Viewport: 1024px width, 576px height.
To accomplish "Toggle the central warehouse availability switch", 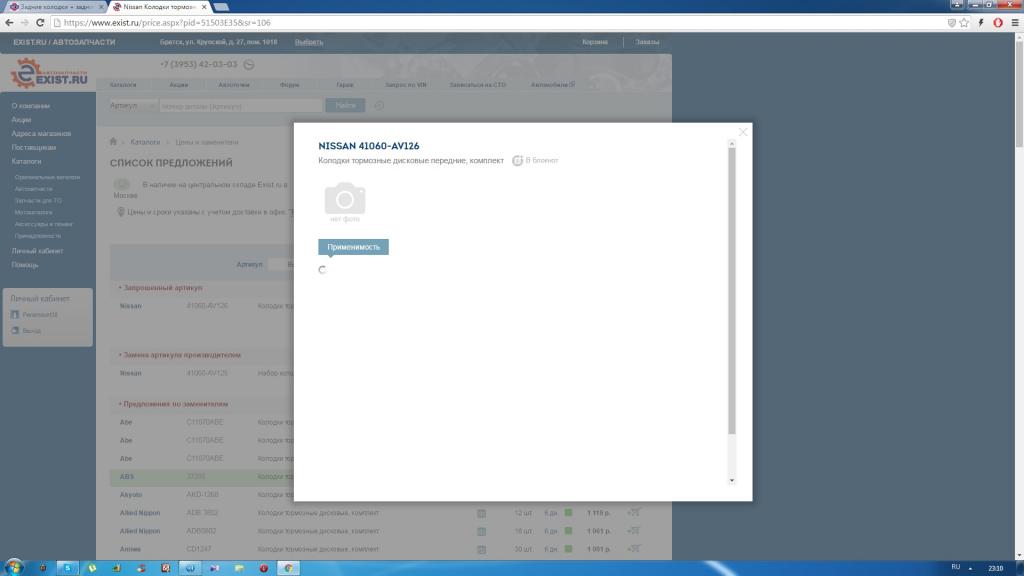I will [x=122, y=185].
